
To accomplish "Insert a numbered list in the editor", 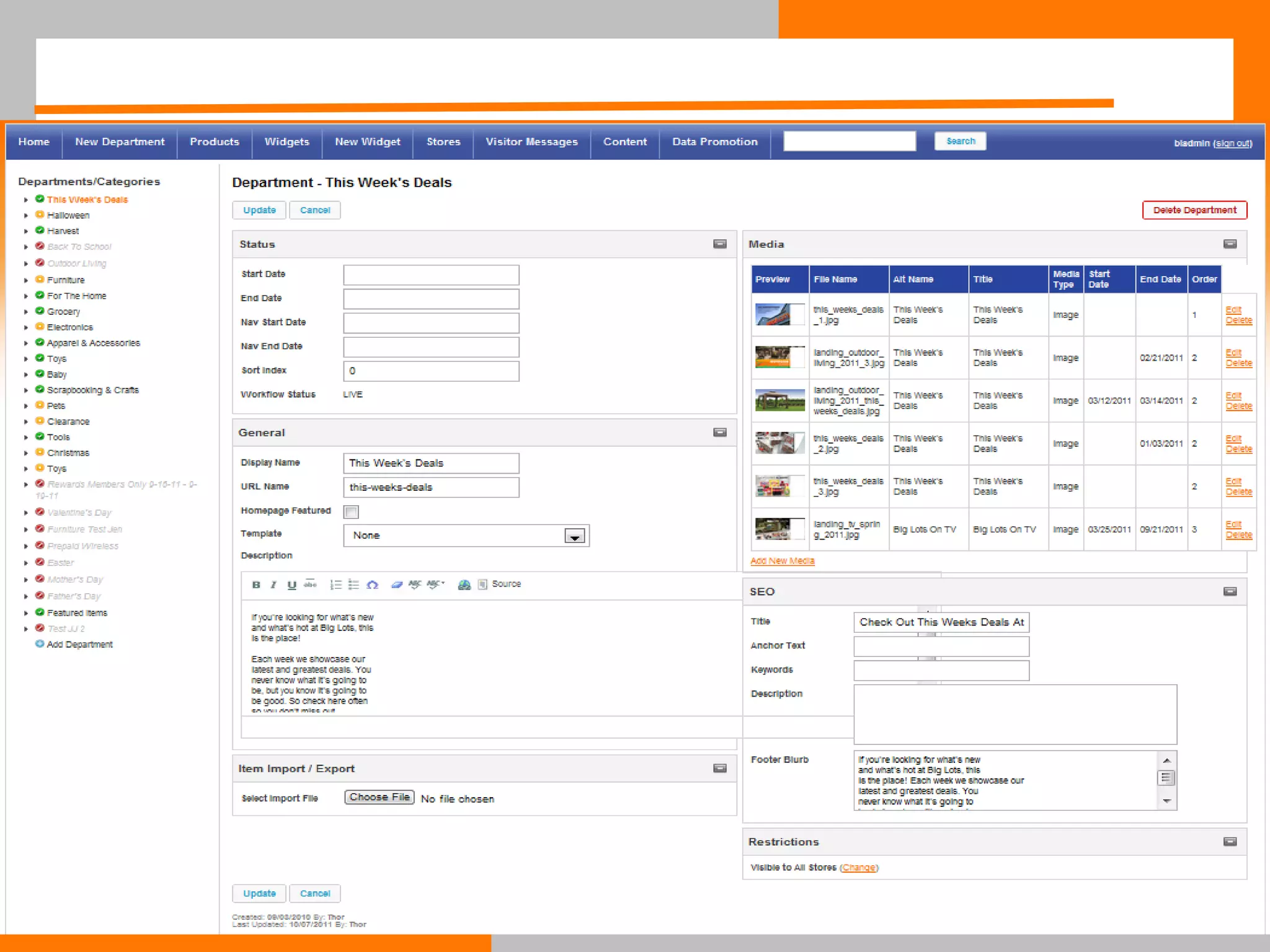I will [x=335, y=584].
